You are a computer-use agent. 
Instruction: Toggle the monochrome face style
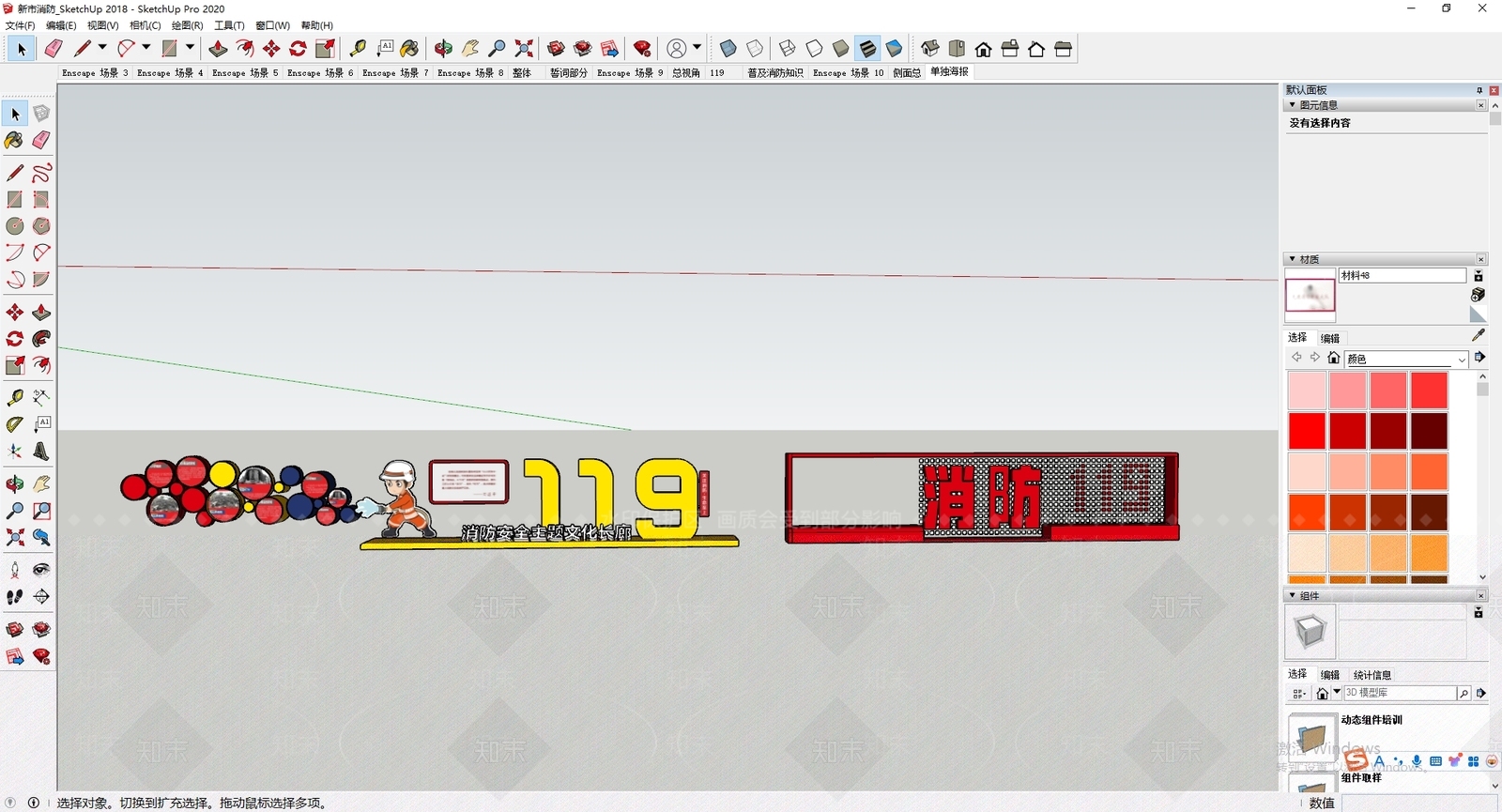[x=895, y=49]
